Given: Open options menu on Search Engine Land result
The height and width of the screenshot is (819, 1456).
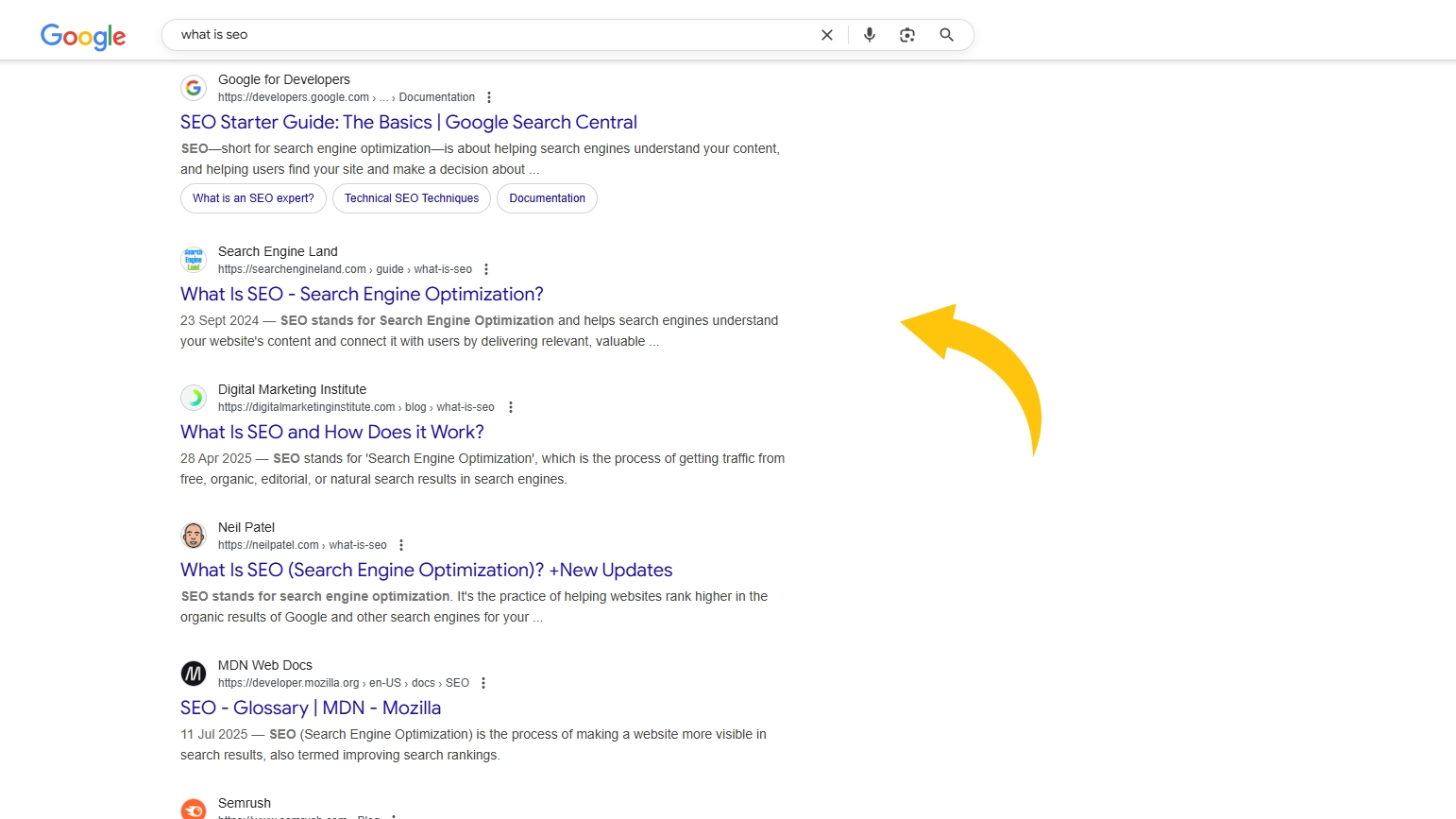Looking at the screenshot, I should click(x=485, y=268).
